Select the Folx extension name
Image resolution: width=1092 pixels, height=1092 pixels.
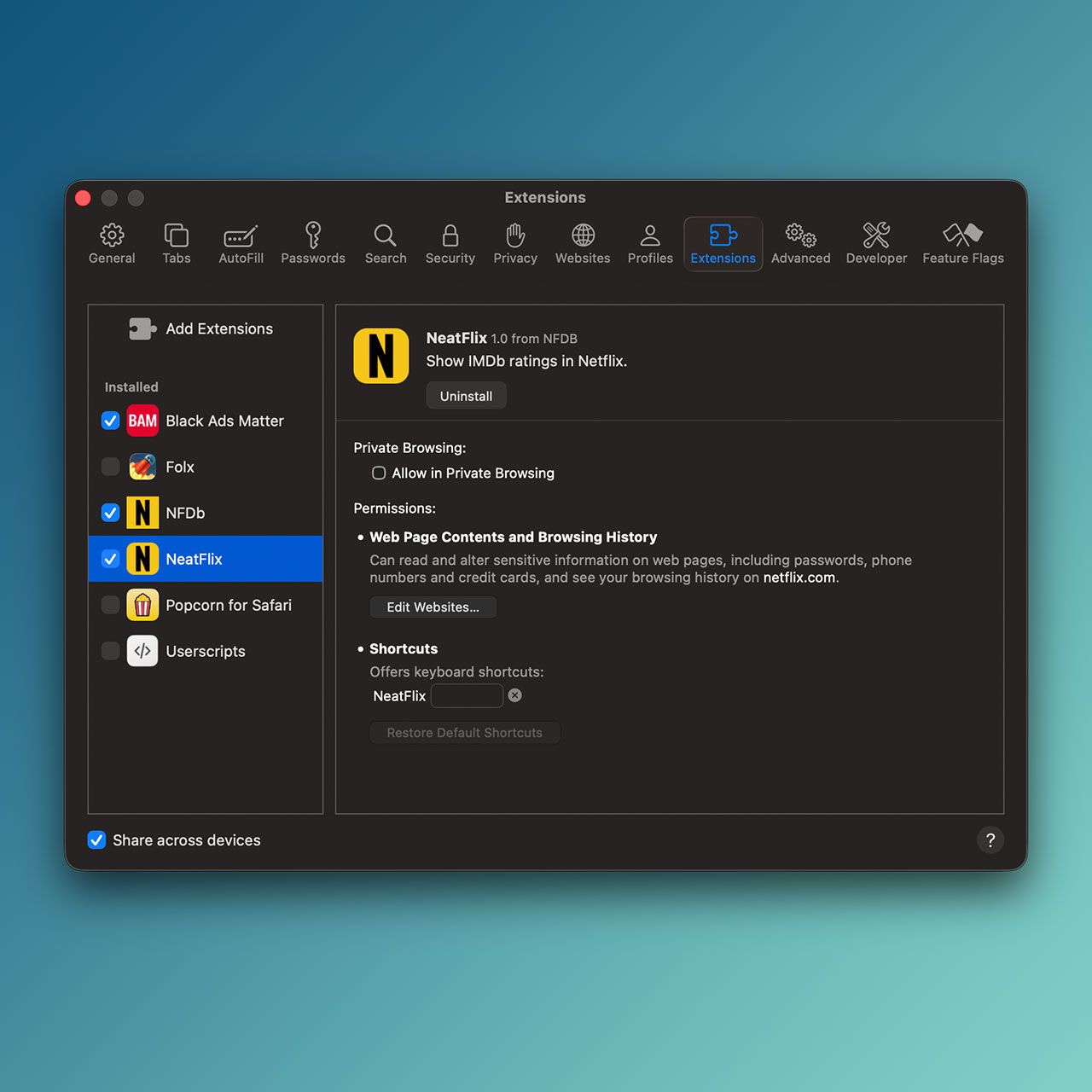[180, 467]
